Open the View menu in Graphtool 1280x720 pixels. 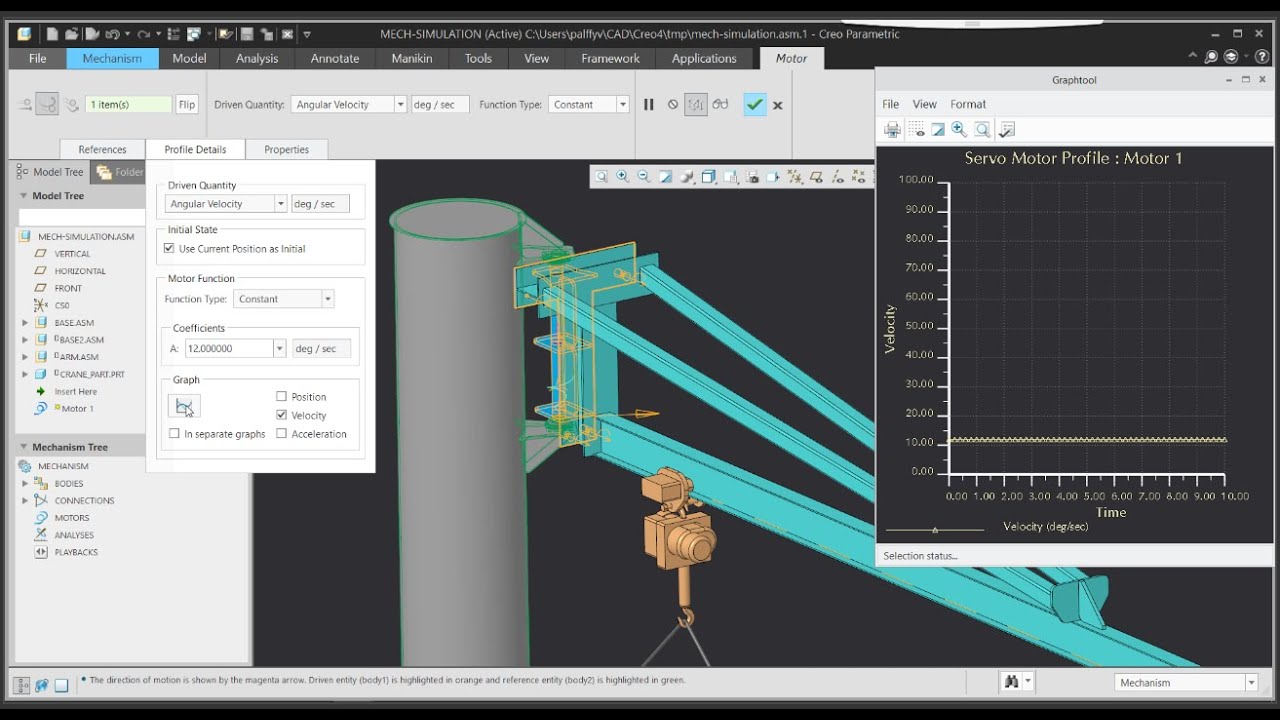(x=925, y=104)
